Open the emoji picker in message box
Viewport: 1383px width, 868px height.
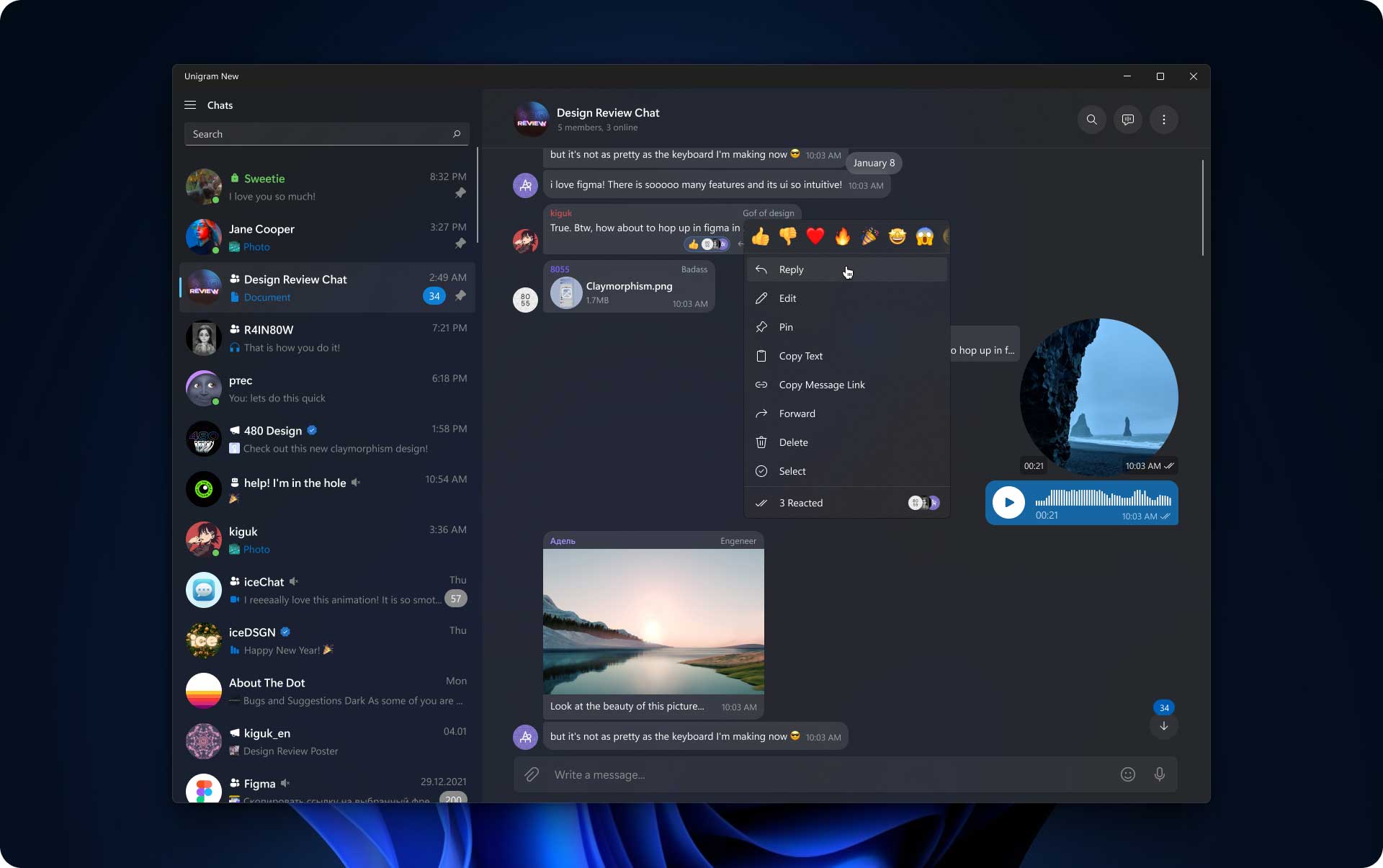1128,774
